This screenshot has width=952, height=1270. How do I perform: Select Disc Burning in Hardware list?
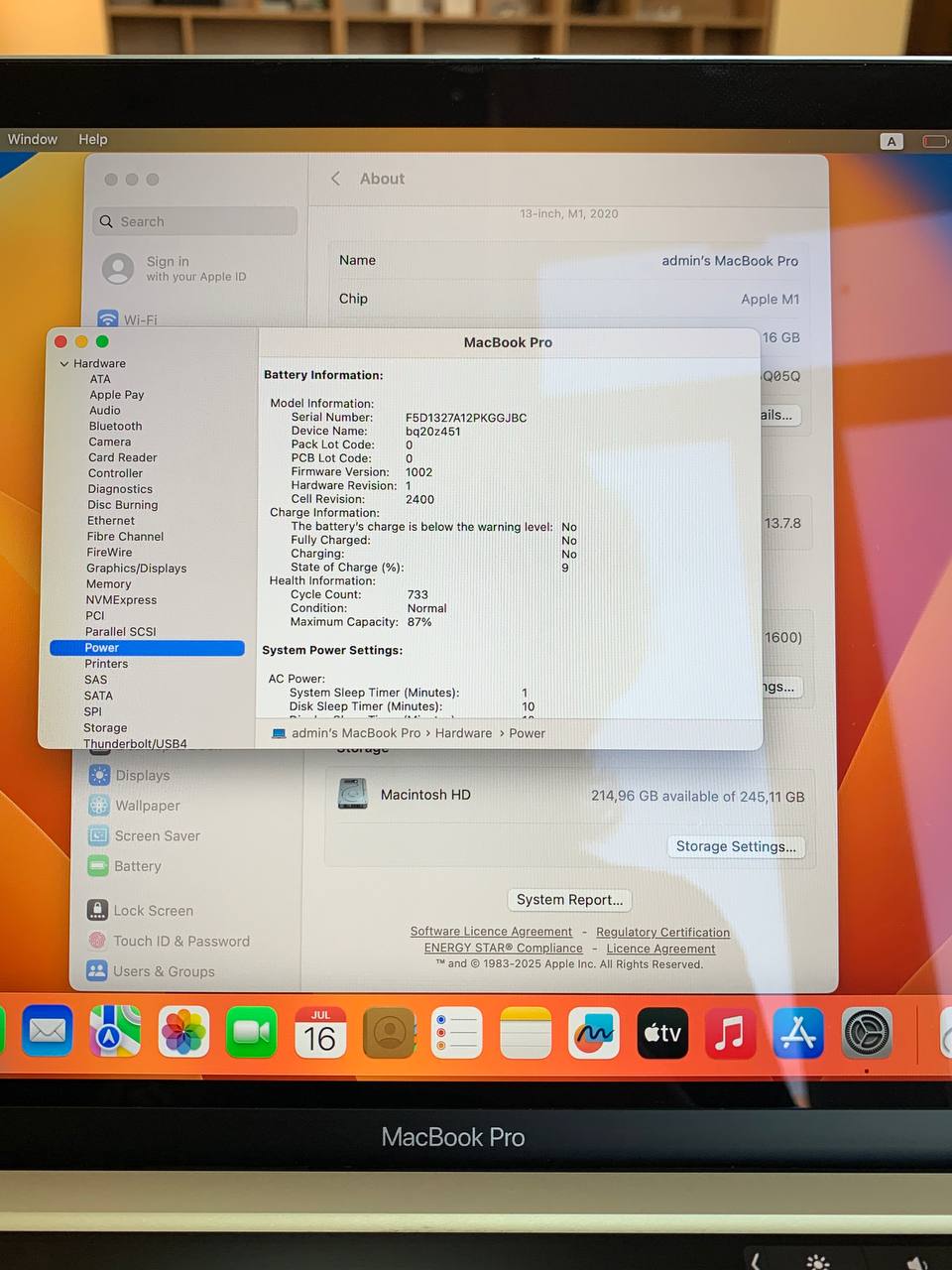[123, 505]
